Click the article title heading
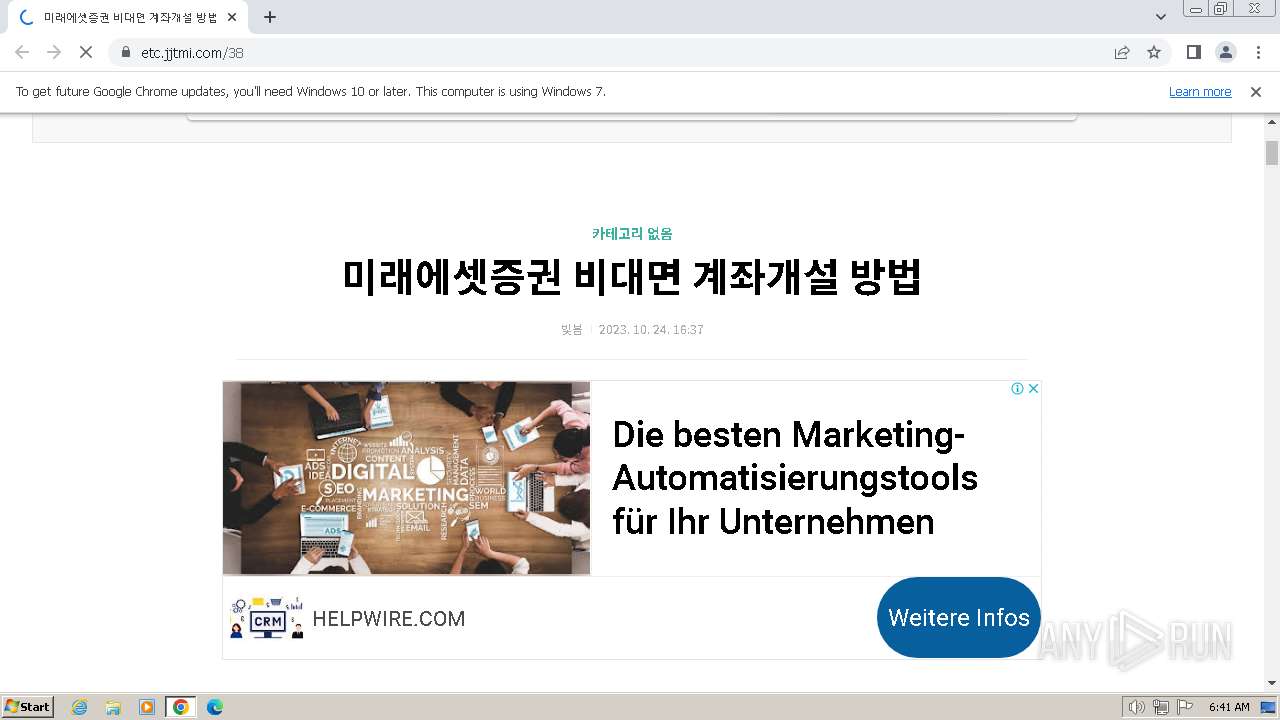Screen dimensions: 1280x720 pyautogui.click(x=632, y=277)
